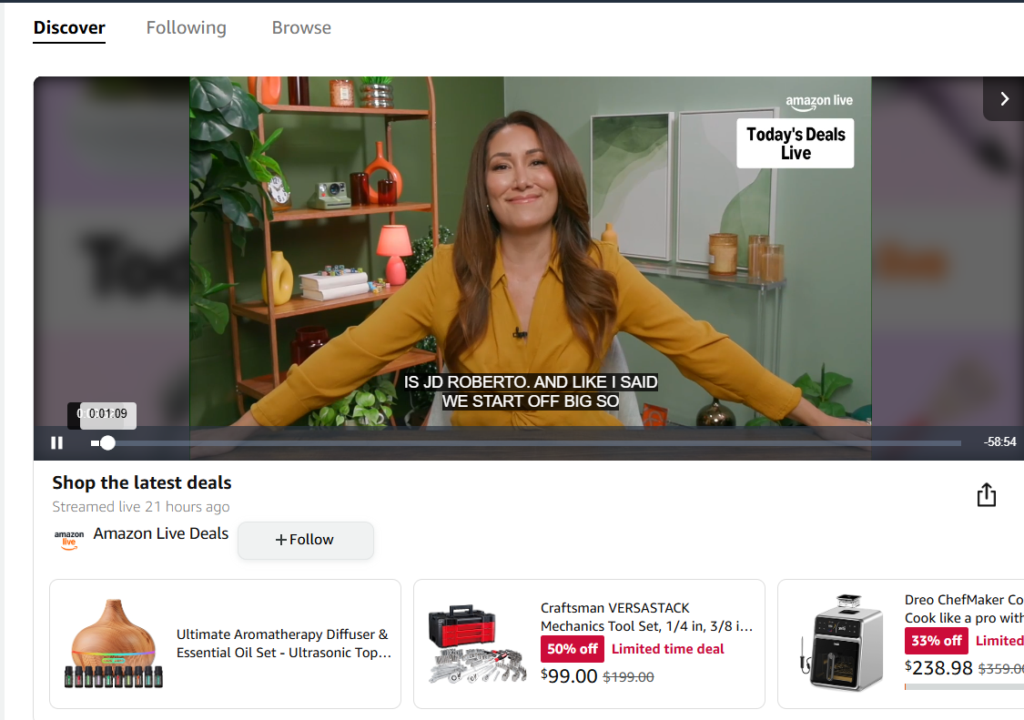1024x720 pixels.
Task: Switch to the Following tab
Action: (x=186, y=27)
